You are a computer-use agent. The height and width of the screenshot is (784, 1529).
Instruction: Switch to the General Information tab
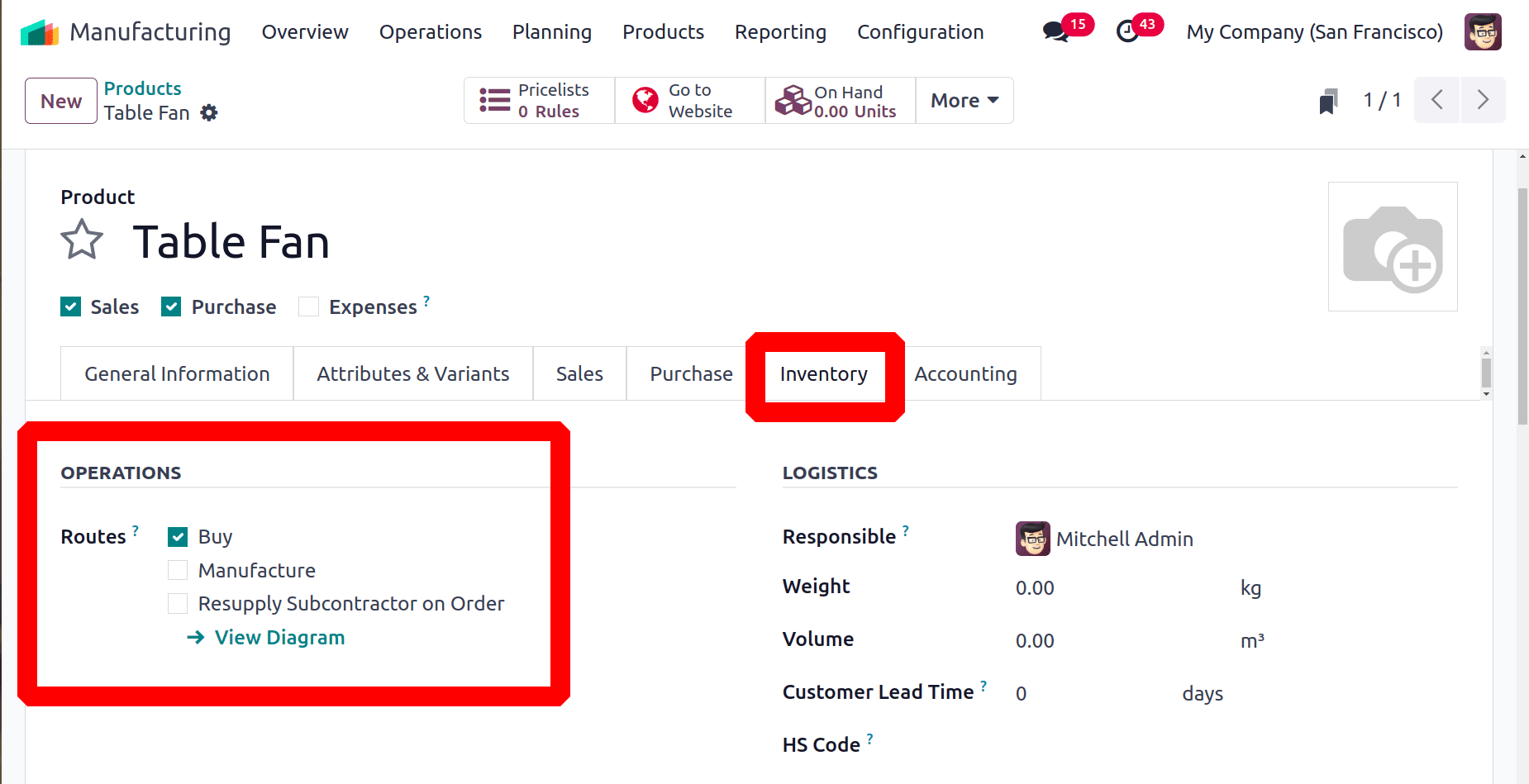click(x=177, y=373)
